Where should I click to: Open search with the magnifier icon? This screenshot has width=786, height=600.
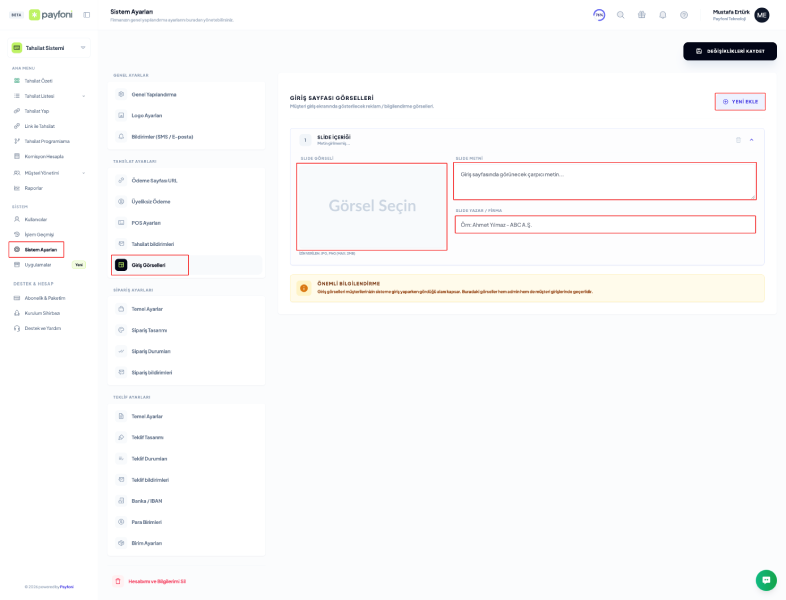click(x=620, y=15)
